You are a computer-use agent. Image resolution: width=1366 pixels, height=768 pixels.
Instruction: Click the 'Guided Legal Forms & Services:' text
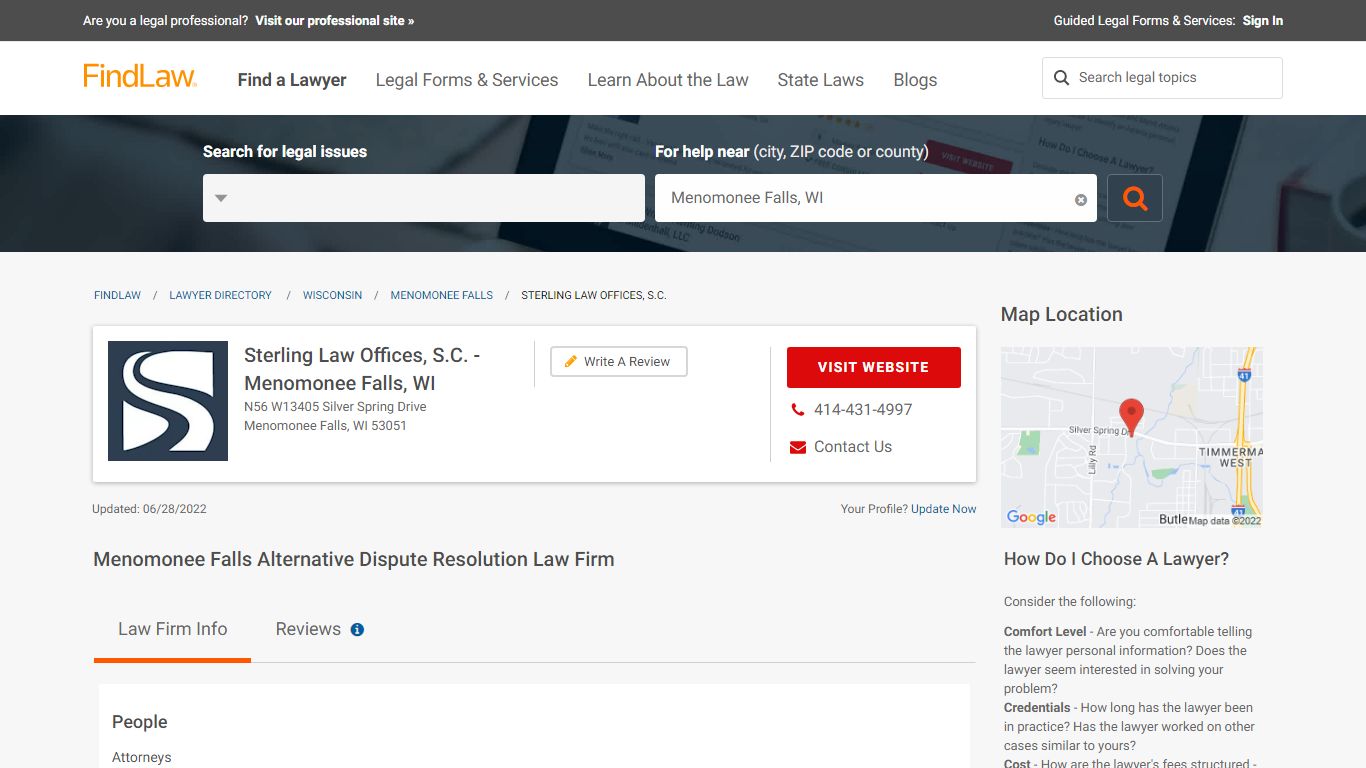tap(1145, 21)
